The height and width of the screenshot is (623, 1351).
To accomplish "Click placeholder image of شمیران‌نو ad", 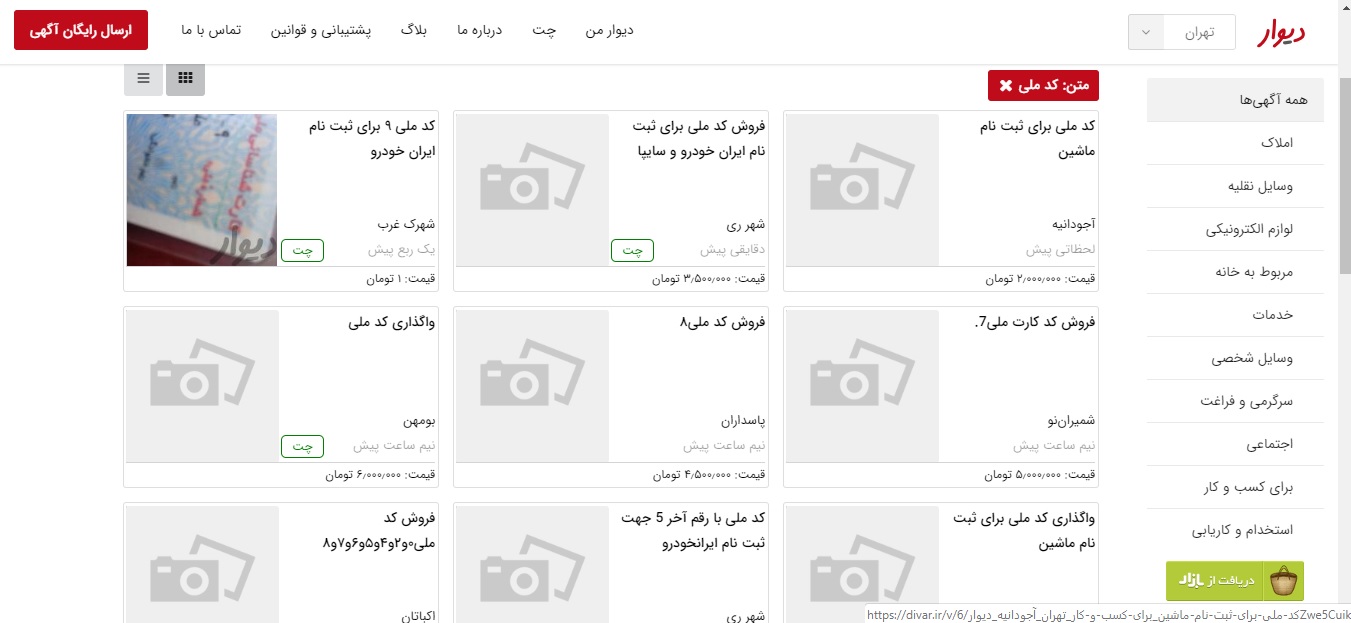I will click(862, 386).
